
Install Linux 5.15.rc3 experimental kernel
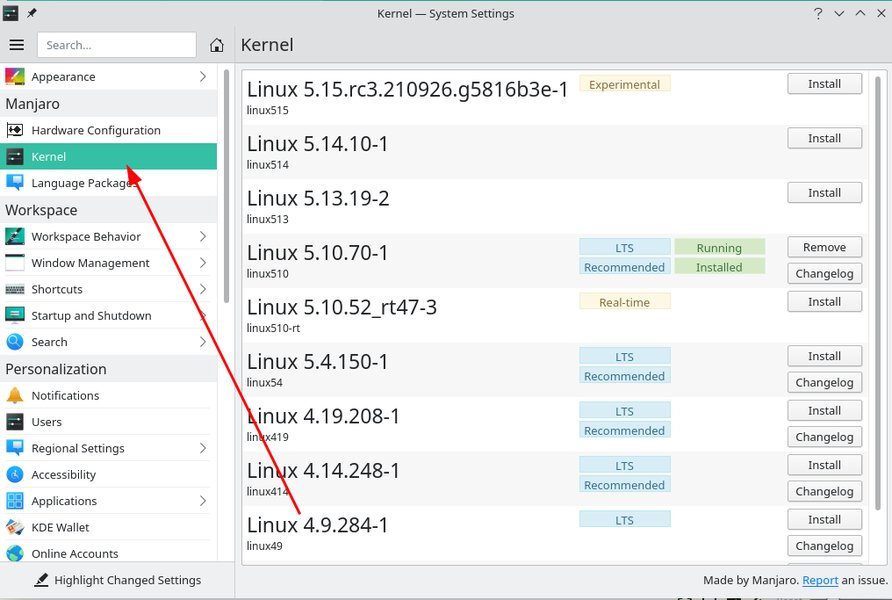click(824, 84)
